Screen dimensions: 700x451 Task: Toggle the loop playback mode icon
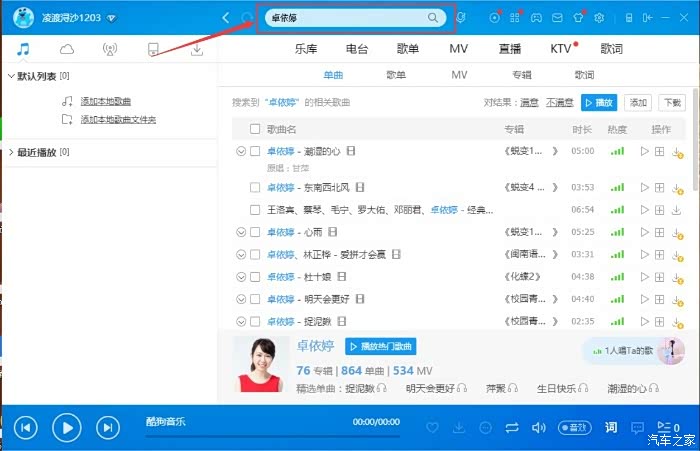tap(512, 427)
